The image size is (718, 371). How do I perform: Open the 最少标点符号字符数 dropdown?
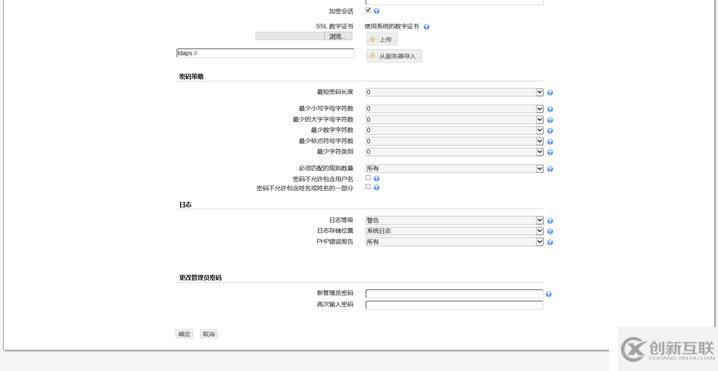click(454, 141)
